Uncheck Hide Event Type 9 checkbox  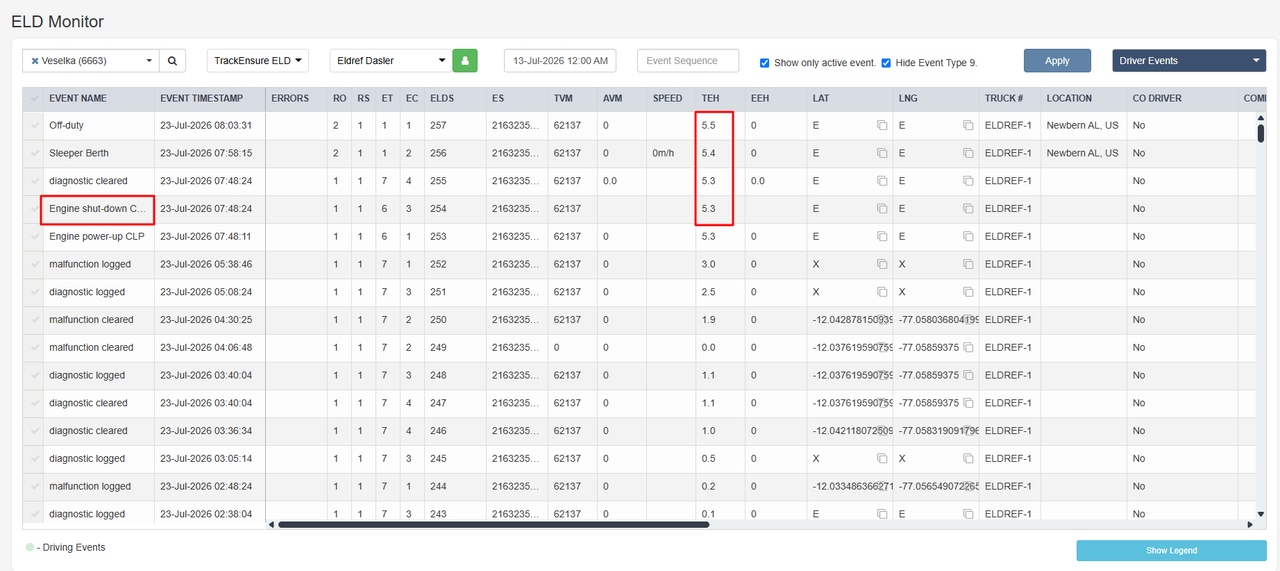(x=886, y=62)
